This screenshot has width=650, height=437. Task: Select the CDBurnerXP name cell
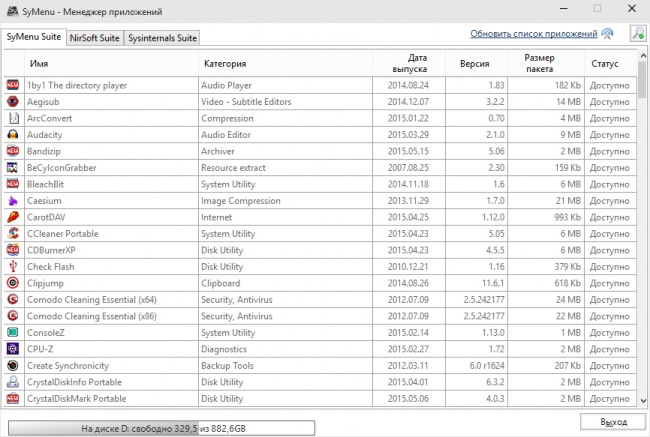[x=112, y=250]
